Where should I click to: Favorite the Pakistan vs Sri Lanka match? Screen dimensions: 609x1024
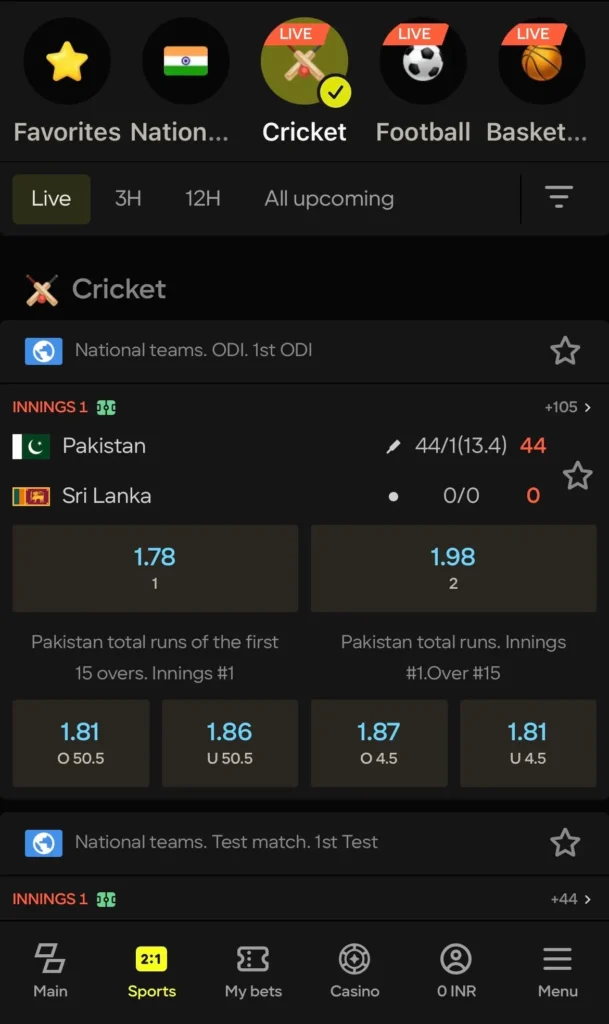(578, 476)
